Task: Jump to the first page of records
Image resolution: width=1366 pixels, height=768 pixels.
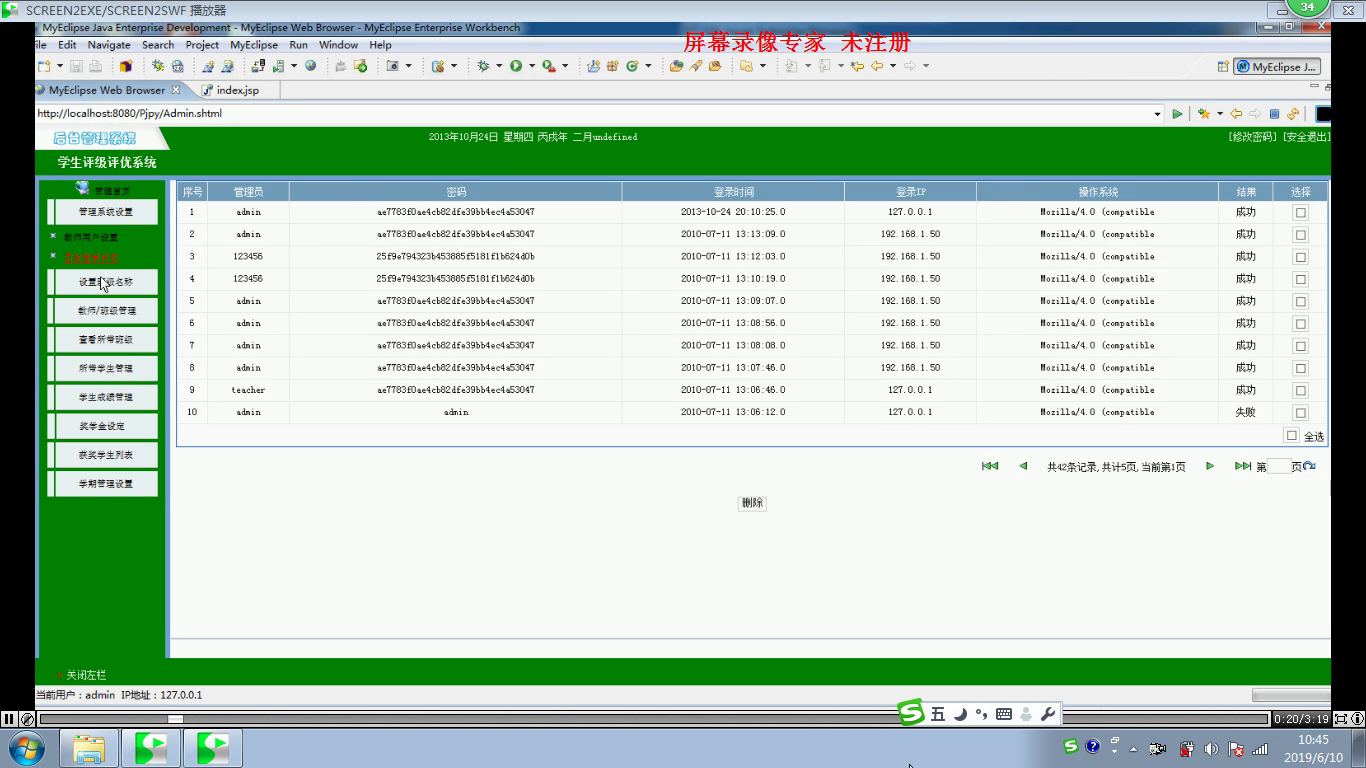Action: [x=990, y=466]
